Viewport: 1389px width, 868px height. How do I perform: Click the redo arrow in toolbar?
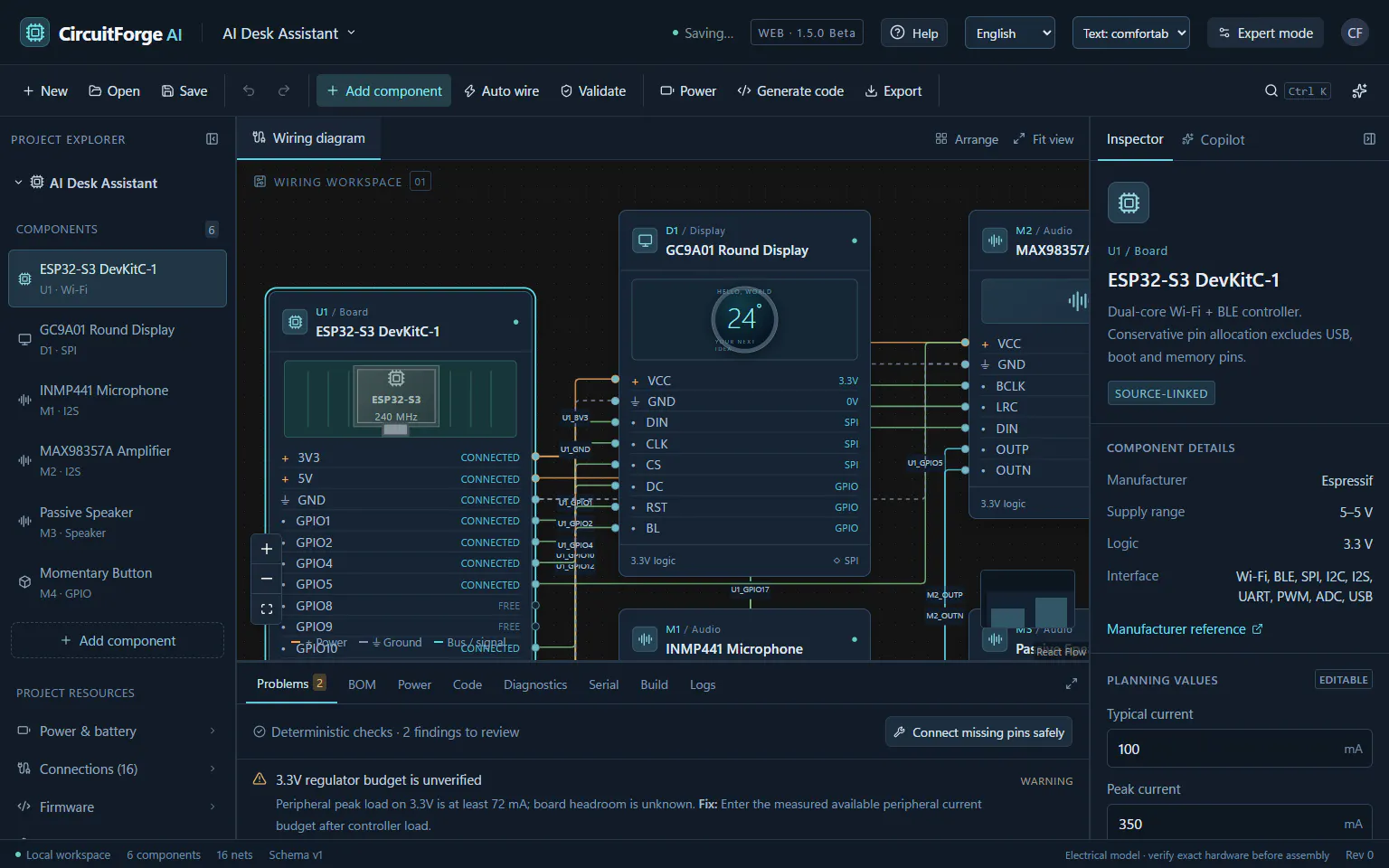[x=284, y=90]
